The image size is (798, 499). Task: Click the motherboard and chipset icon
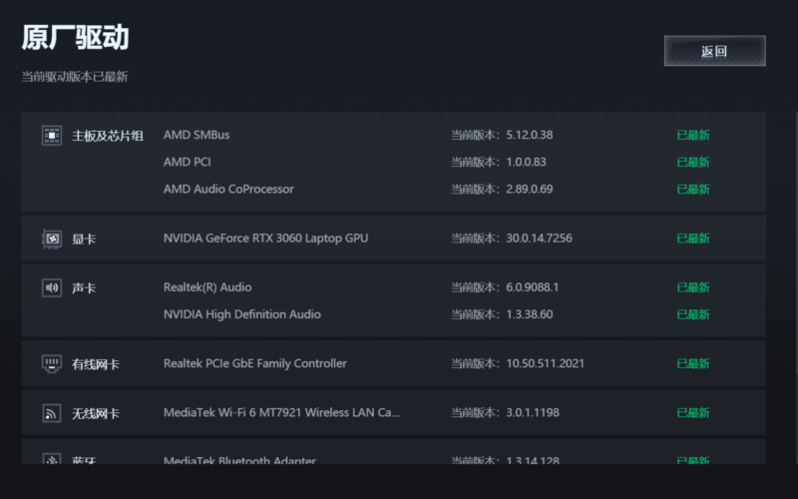[x=52, y=136]
